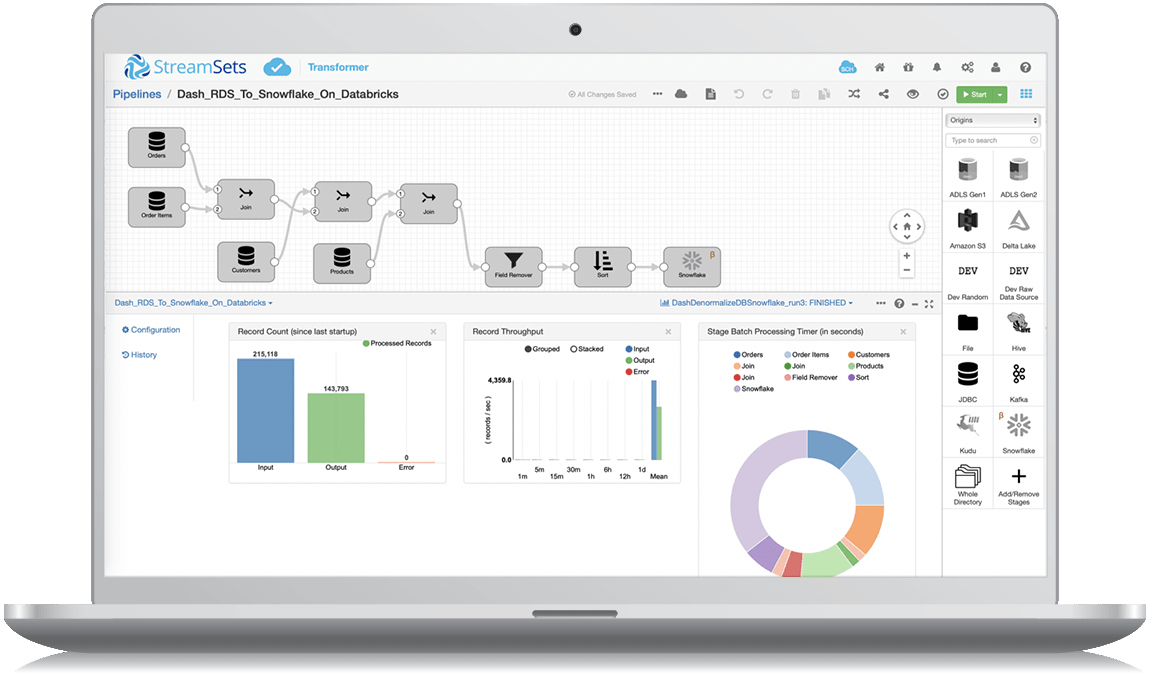
Task: Open user account icon in header
Action: click(x=995, y=67)
